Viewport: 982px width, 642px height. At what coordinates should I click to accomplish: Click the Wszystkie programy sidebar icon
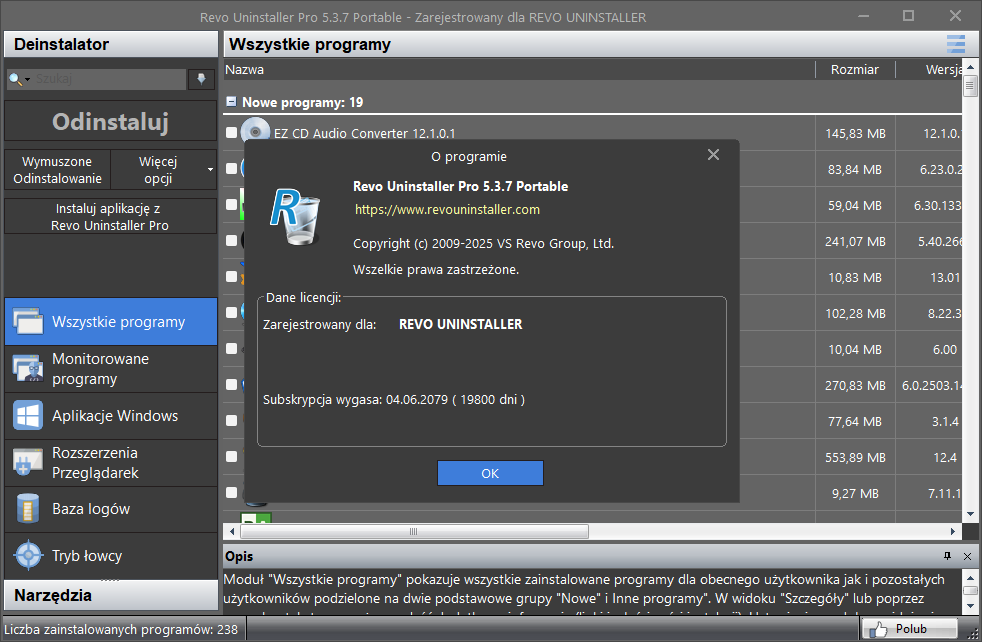[x=28, y=321]
